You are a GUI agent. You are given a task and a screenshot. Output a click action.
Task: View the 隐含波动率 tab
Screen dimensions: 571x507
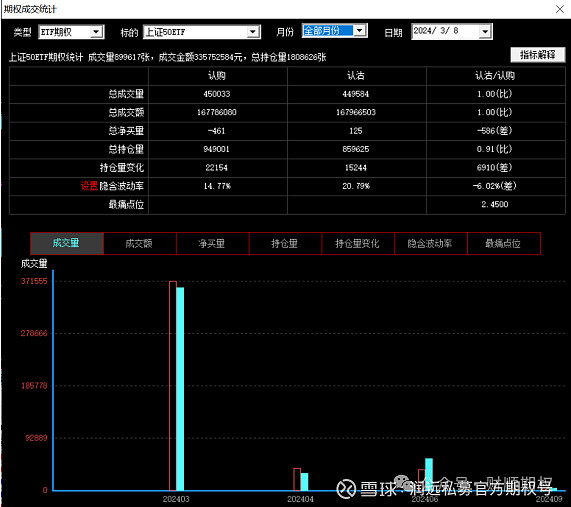(431, 243)
